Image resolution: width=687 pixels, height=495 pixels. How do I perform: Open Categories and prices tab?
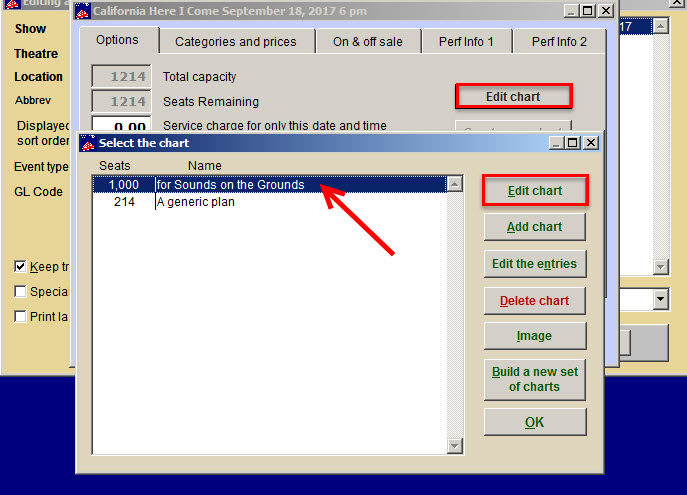pos(236,42)
